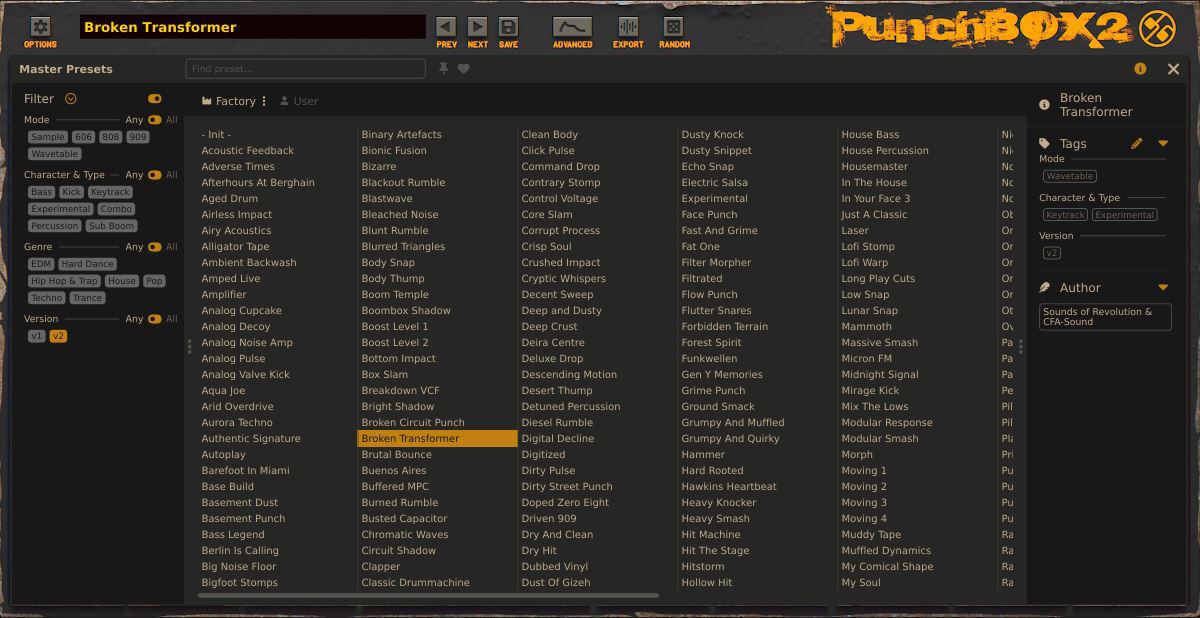
Task: Select the Percussion character tag
Action: [x=54, y=226]
